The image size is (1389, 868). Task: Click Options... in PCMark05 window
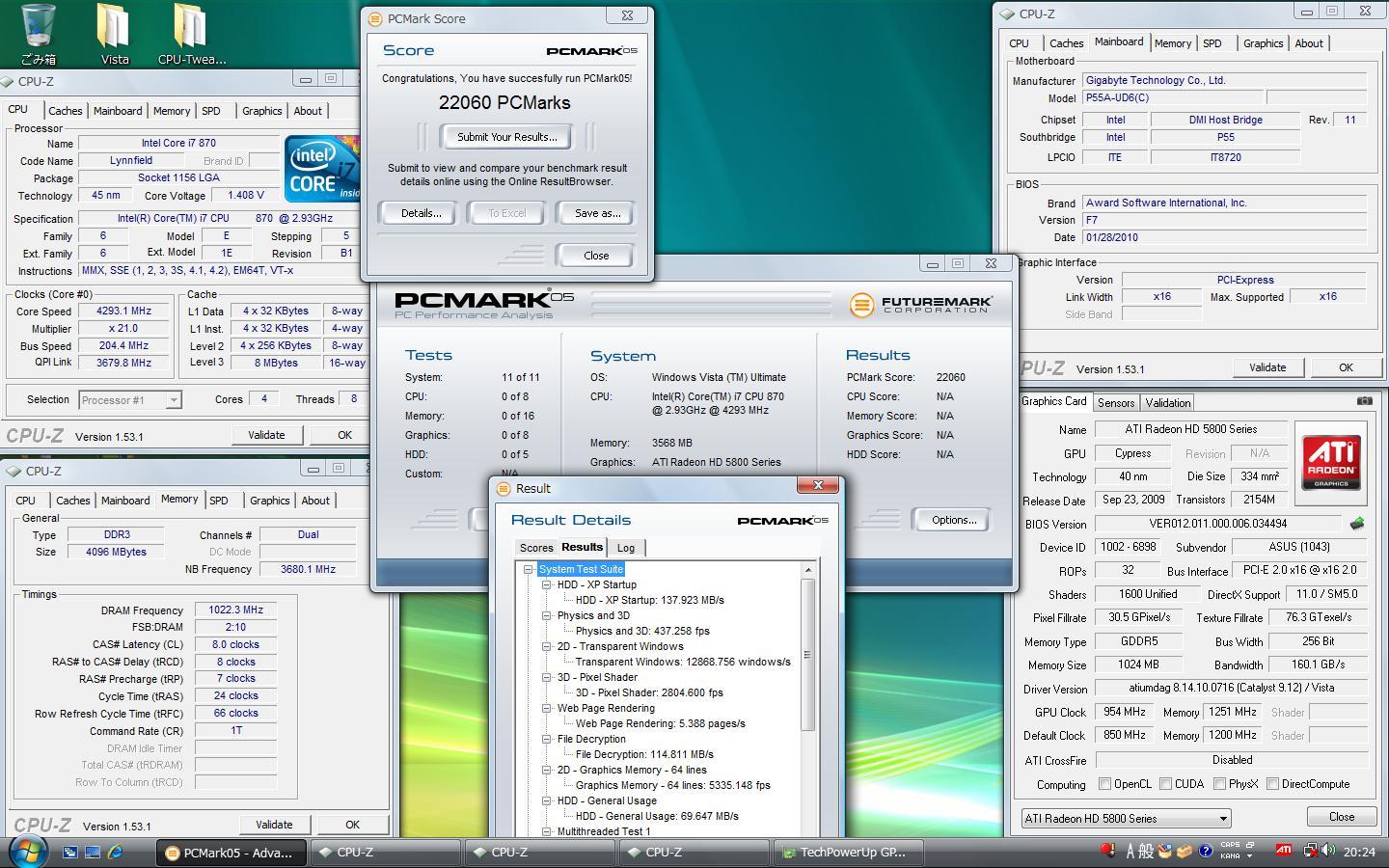(954, 520)
